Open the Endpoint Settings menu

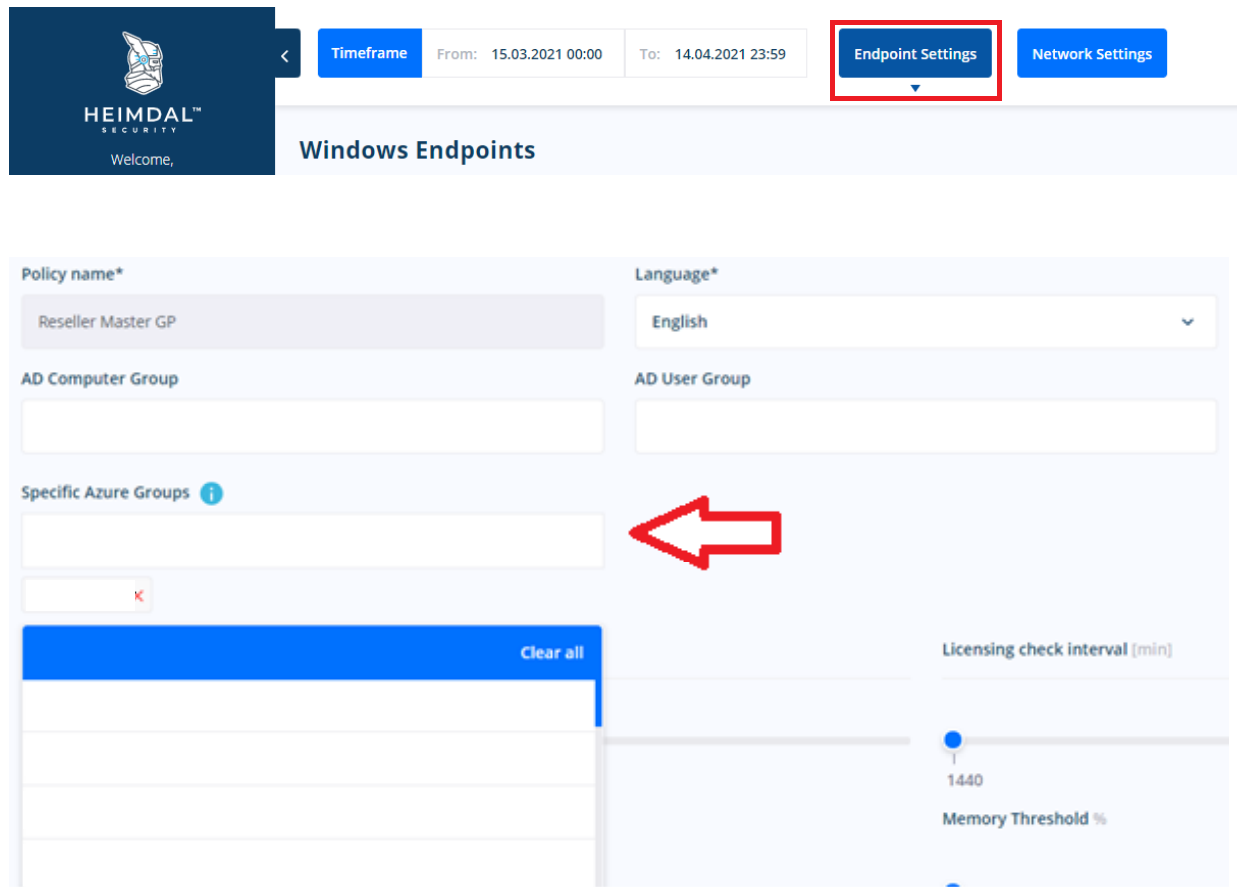pyautogui.click(x=915, y=54)
